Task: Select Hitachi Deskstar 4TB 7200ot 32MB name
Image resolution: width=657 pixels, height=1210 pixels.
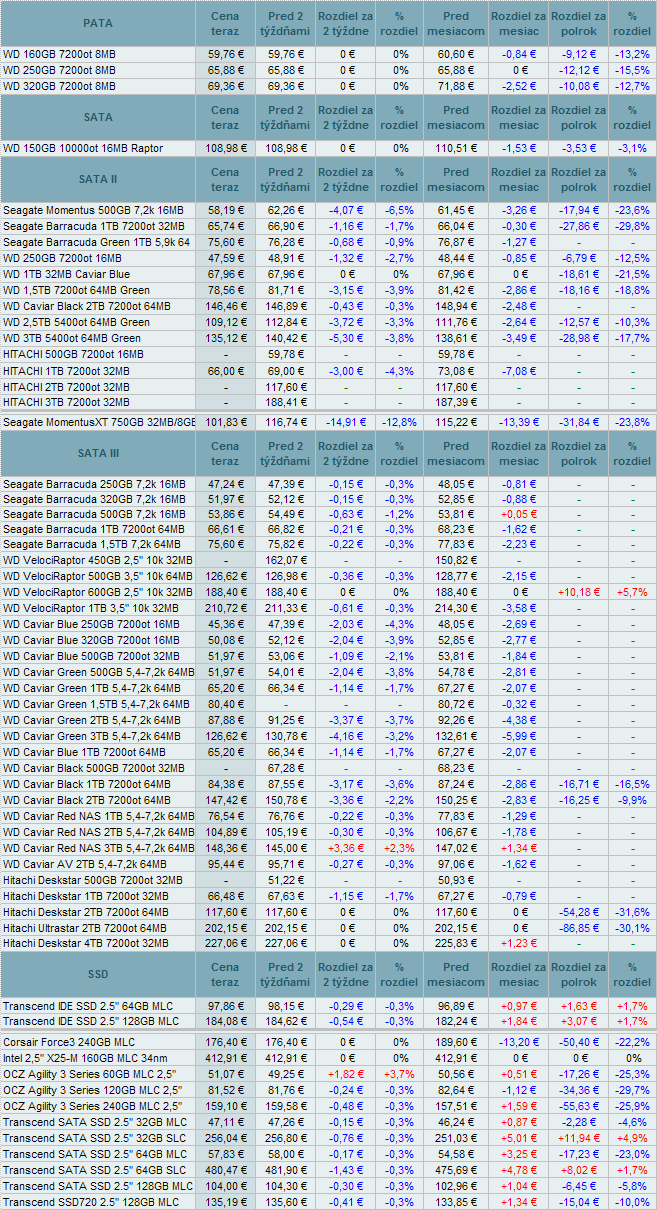Action: (86, 942)
